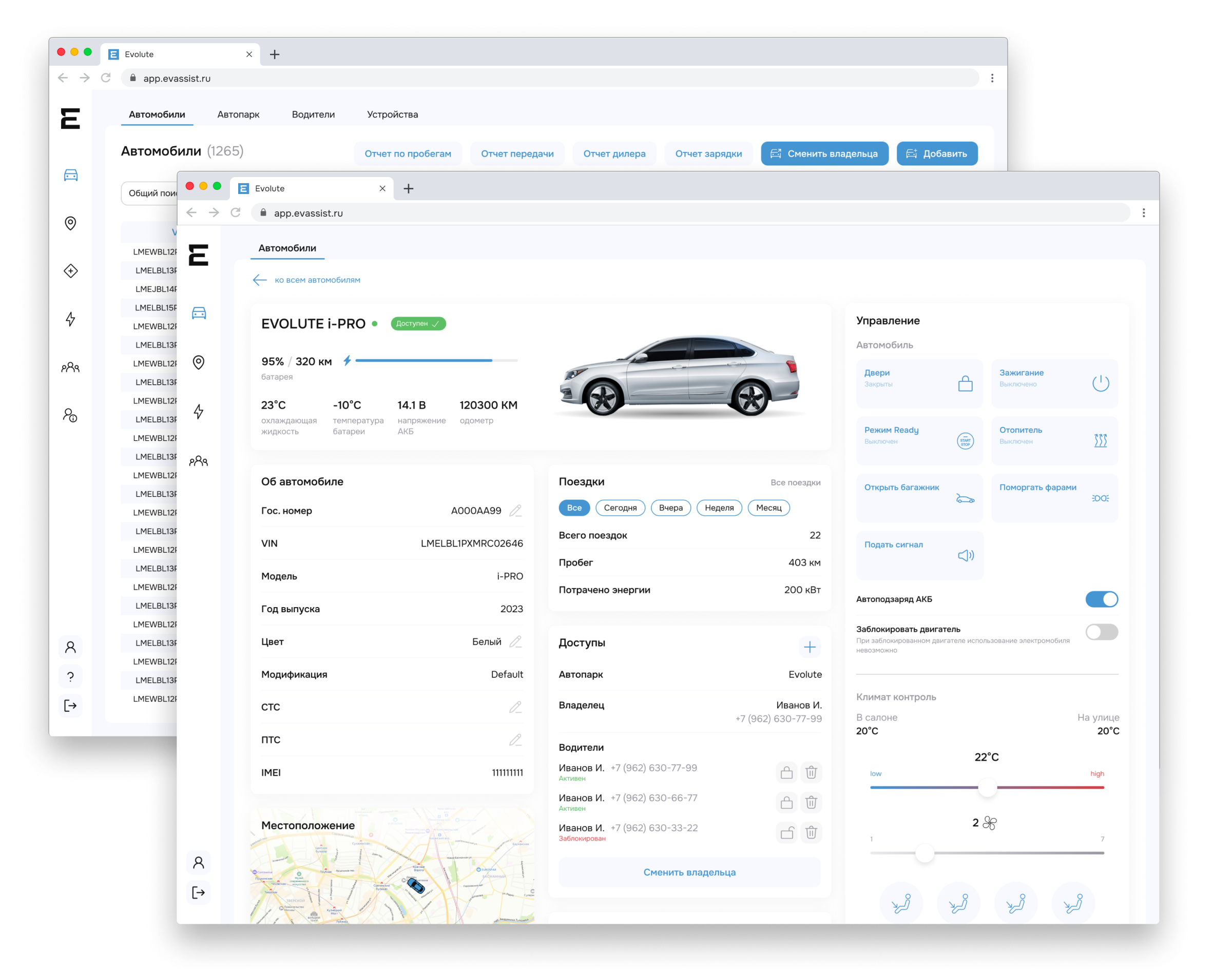Adjust climate temperature slider handle
Image resolution: width=1232 pixels, height=975 pixels.
988,788
